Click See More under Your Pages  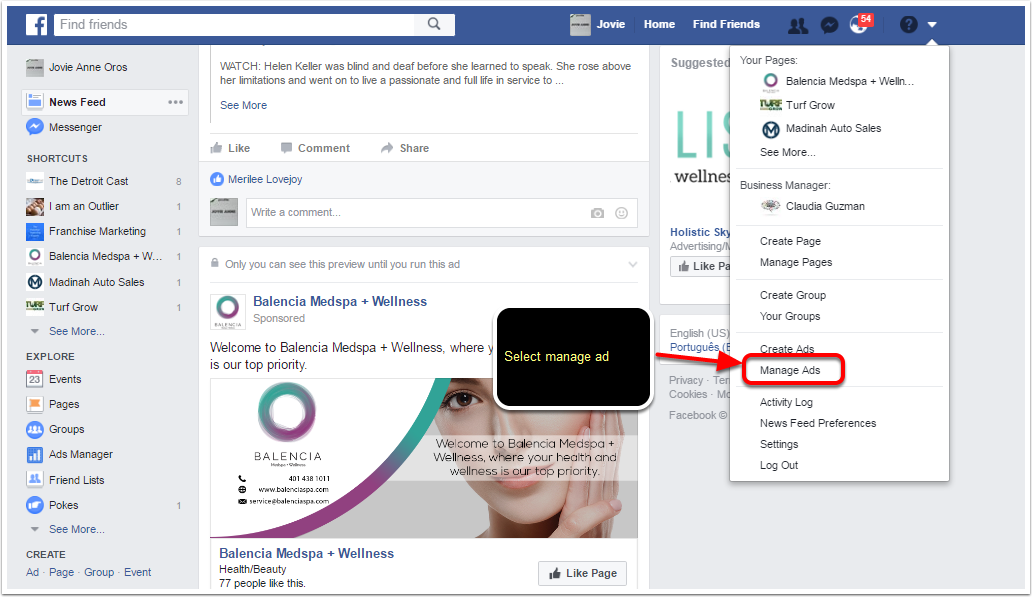tap(788, 152)
